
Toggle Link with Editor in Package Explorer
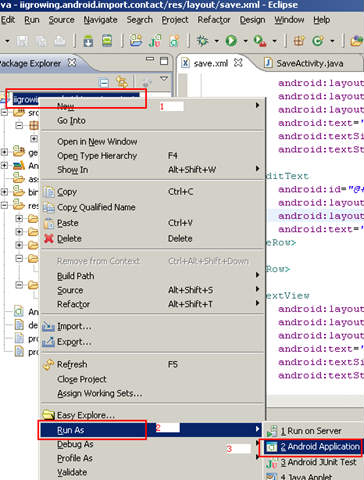(x=122, y=82)
